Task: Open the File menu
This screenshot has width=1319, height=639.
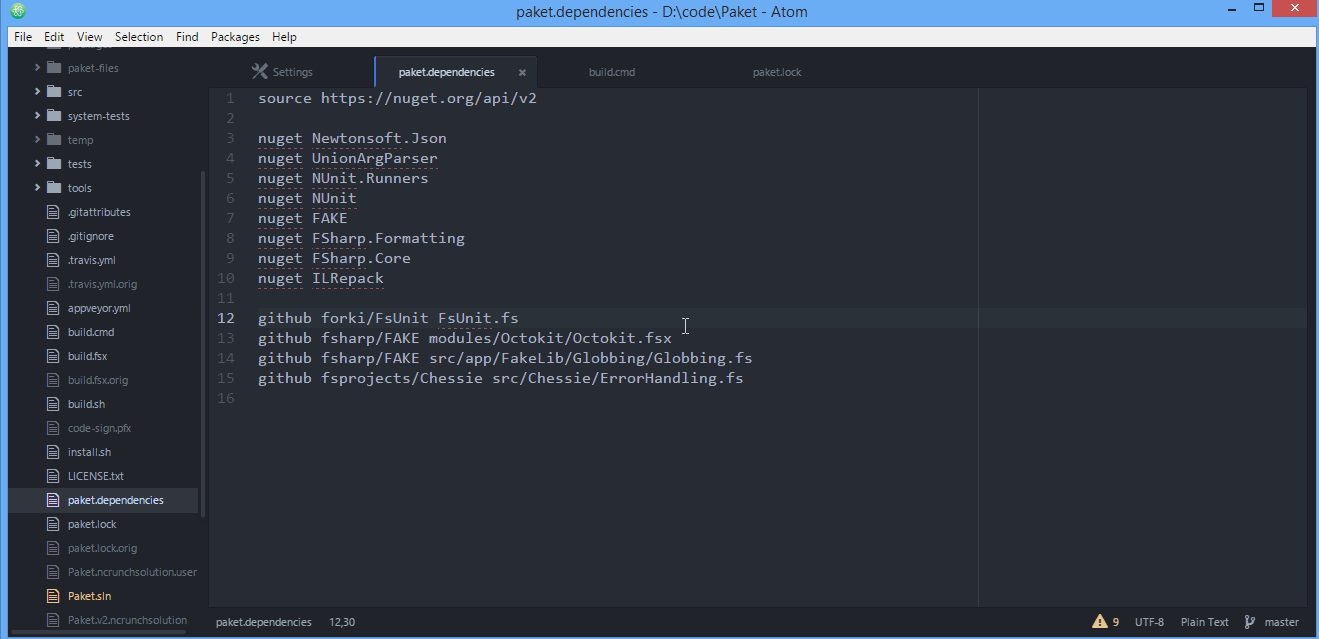Action: click(23, 37)
